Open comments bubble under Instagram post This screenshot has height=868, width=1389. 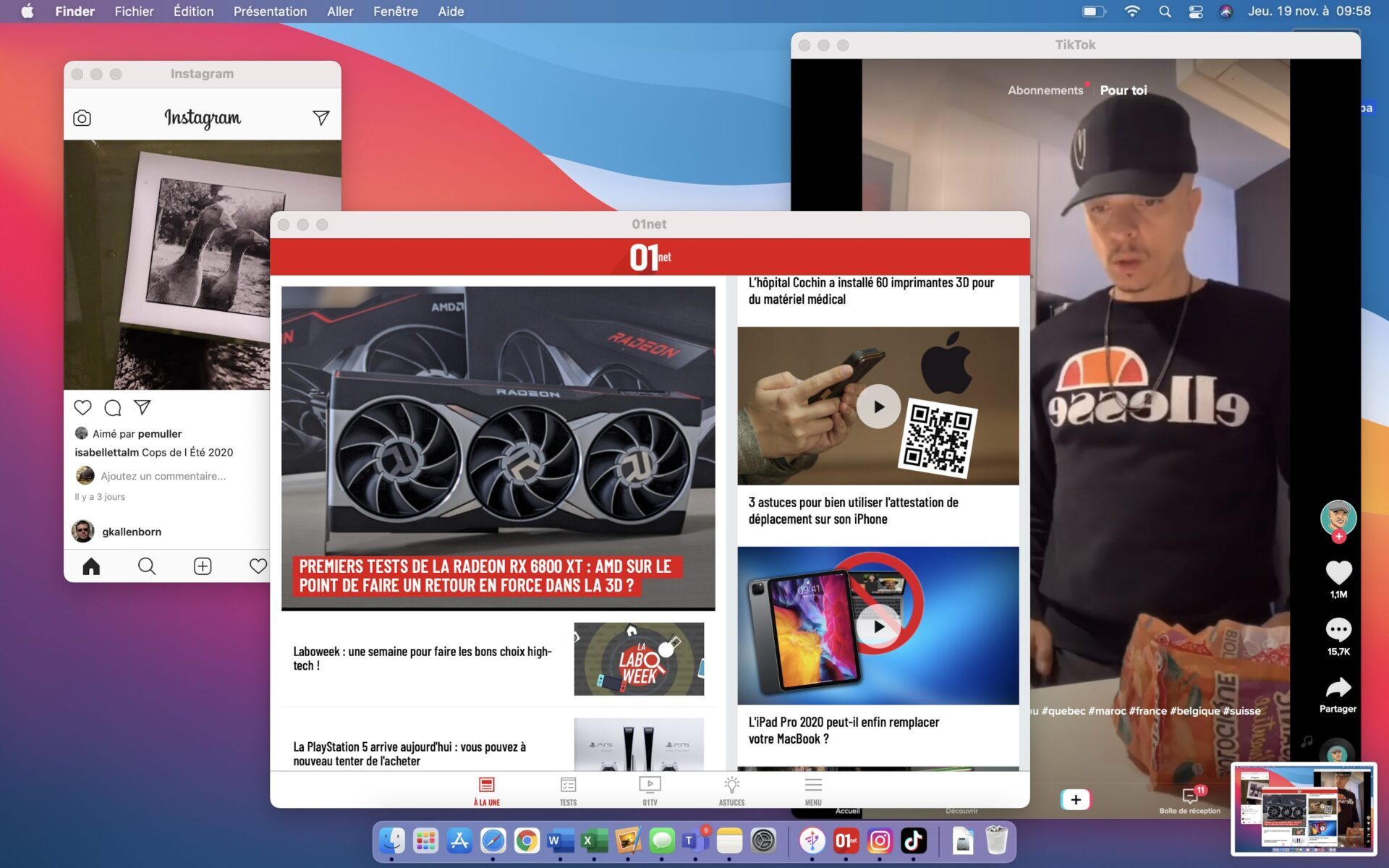tap(113, 407)
